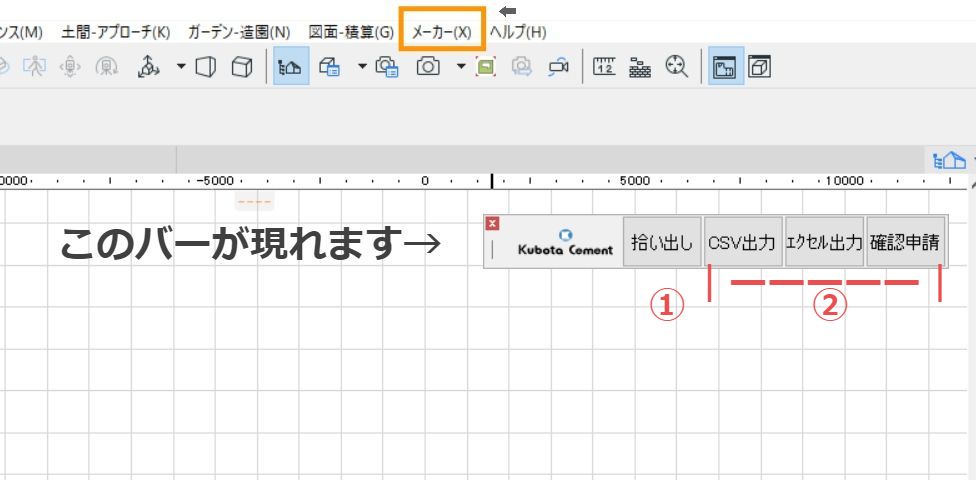Viewport: 976px width, 480px height.
Task: Toggle the highlighted house plan view icon
Action: pos(291,66)
